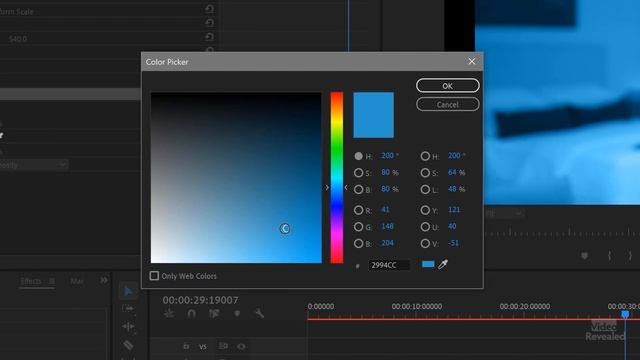Select the HSL Hue radio button

[x=425, y=156]
